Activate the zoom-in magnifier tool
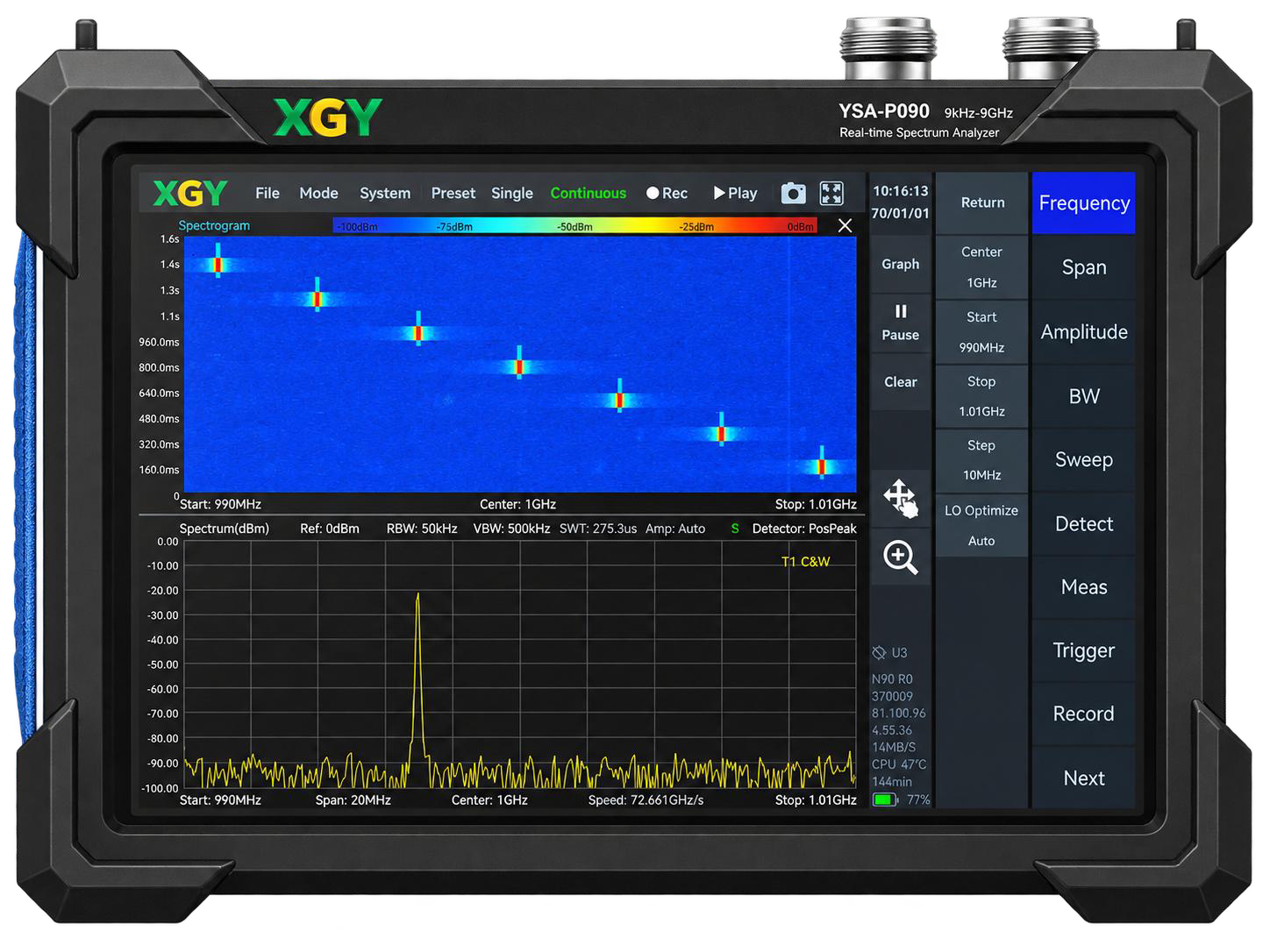The image size is (1270, 952). (901, 558)
